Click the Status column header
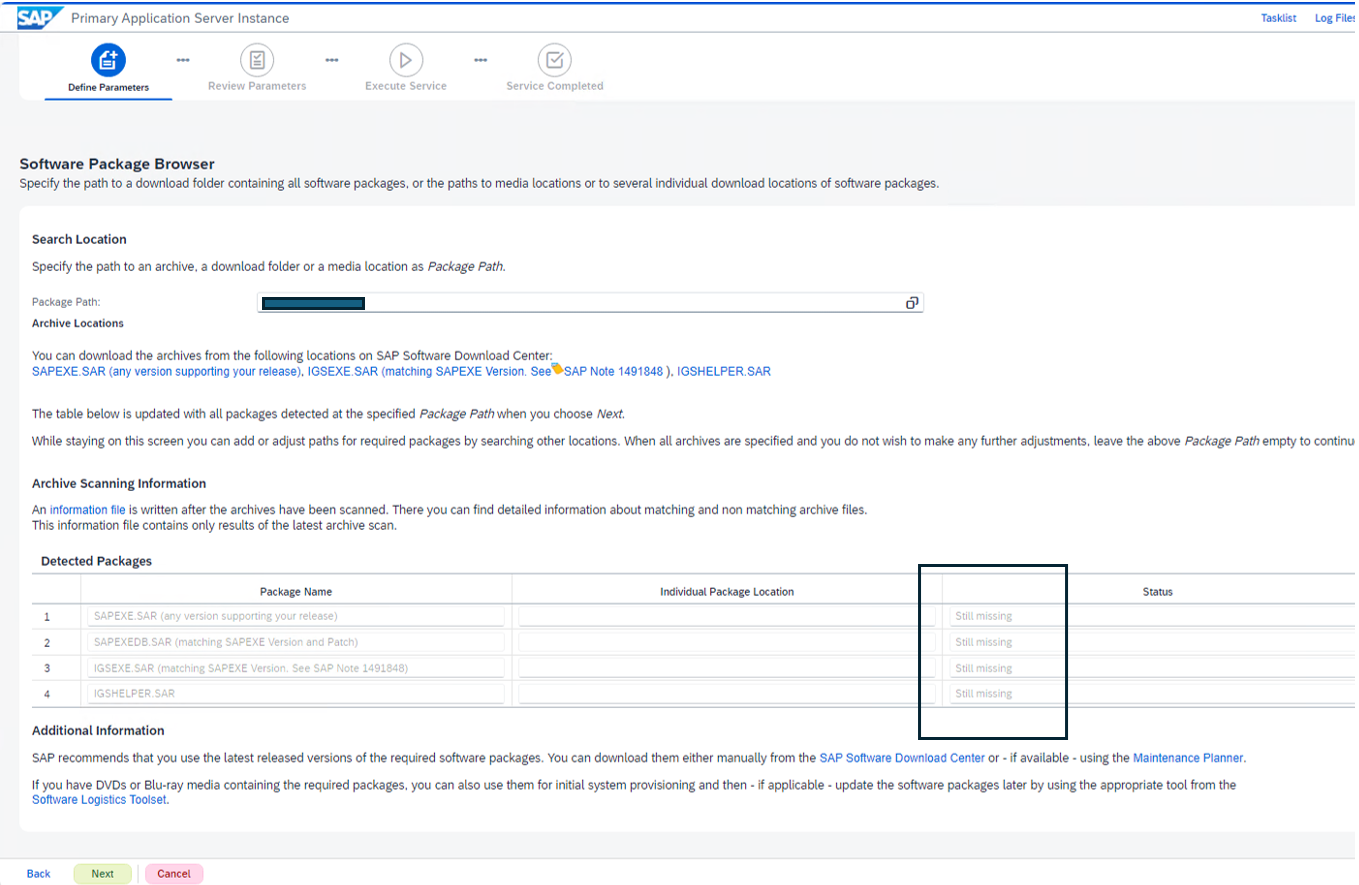 coord(1158,592)
